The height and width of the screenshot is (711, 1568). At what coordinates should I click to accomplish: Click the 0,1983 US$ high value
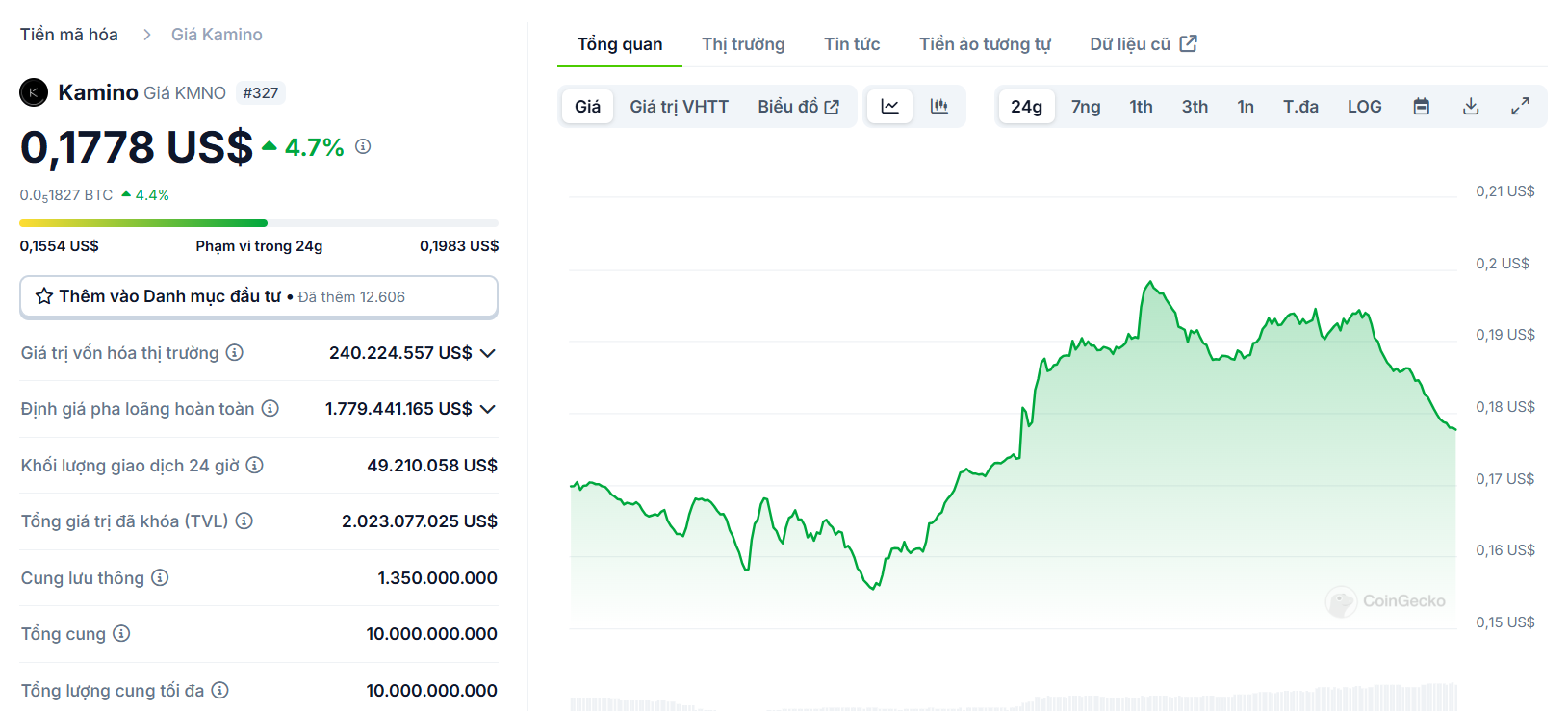pyautogui.click(x=459, y=246)
